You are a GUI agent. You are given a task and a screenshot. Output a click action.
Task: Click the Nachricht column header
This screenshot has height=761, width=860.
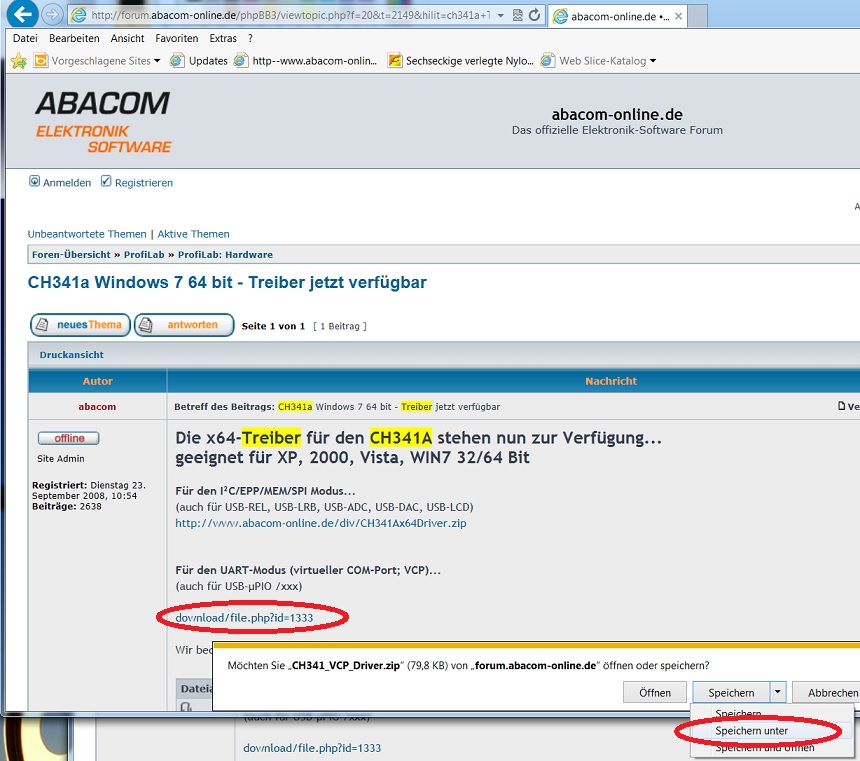point(611,381)
